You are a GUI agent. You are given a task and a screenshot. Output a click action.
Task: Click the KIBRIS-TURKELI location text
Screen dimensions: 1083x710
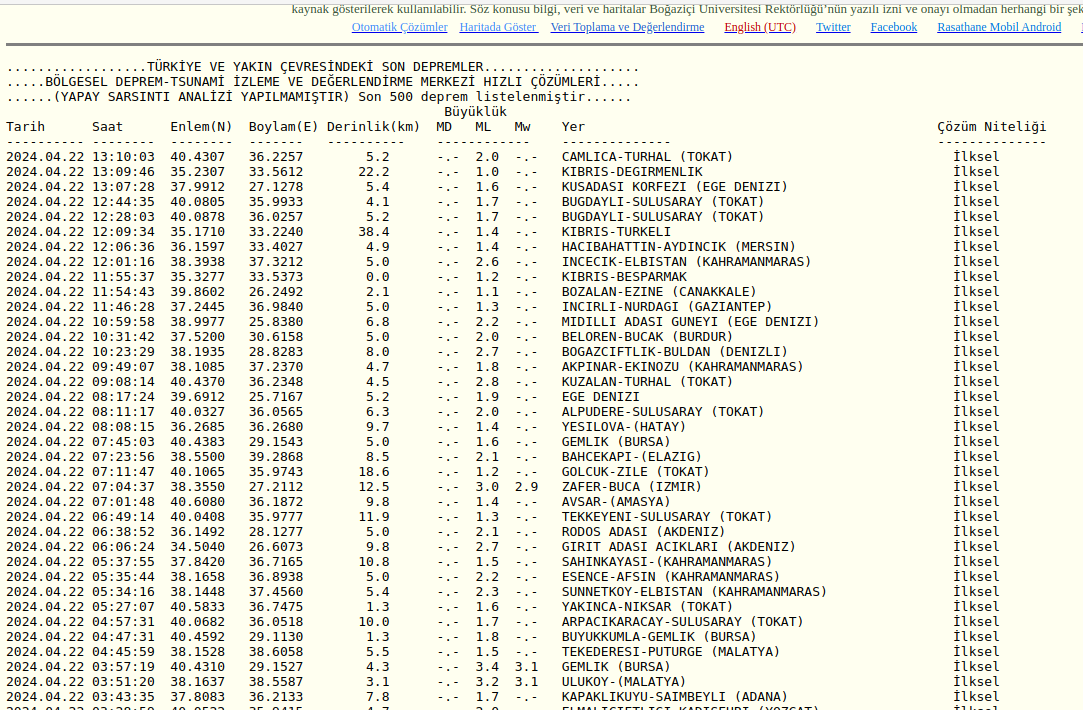pos(615,232)
